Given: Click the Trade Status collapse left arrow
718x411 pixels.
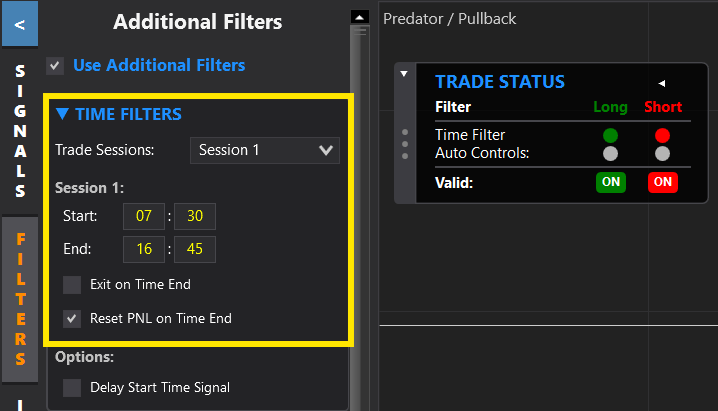Looking at the screenshot, I should 661,83.
